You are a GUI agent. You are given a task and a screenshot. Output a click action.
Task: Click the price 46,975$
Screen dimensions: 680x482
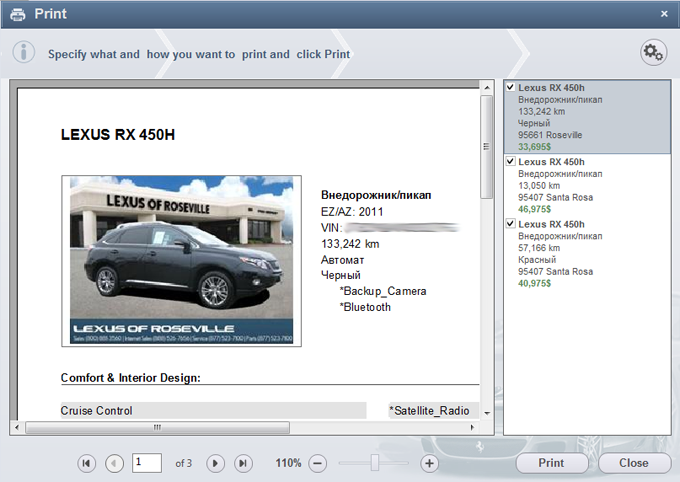pyautogui.click(x=534, y=209)
